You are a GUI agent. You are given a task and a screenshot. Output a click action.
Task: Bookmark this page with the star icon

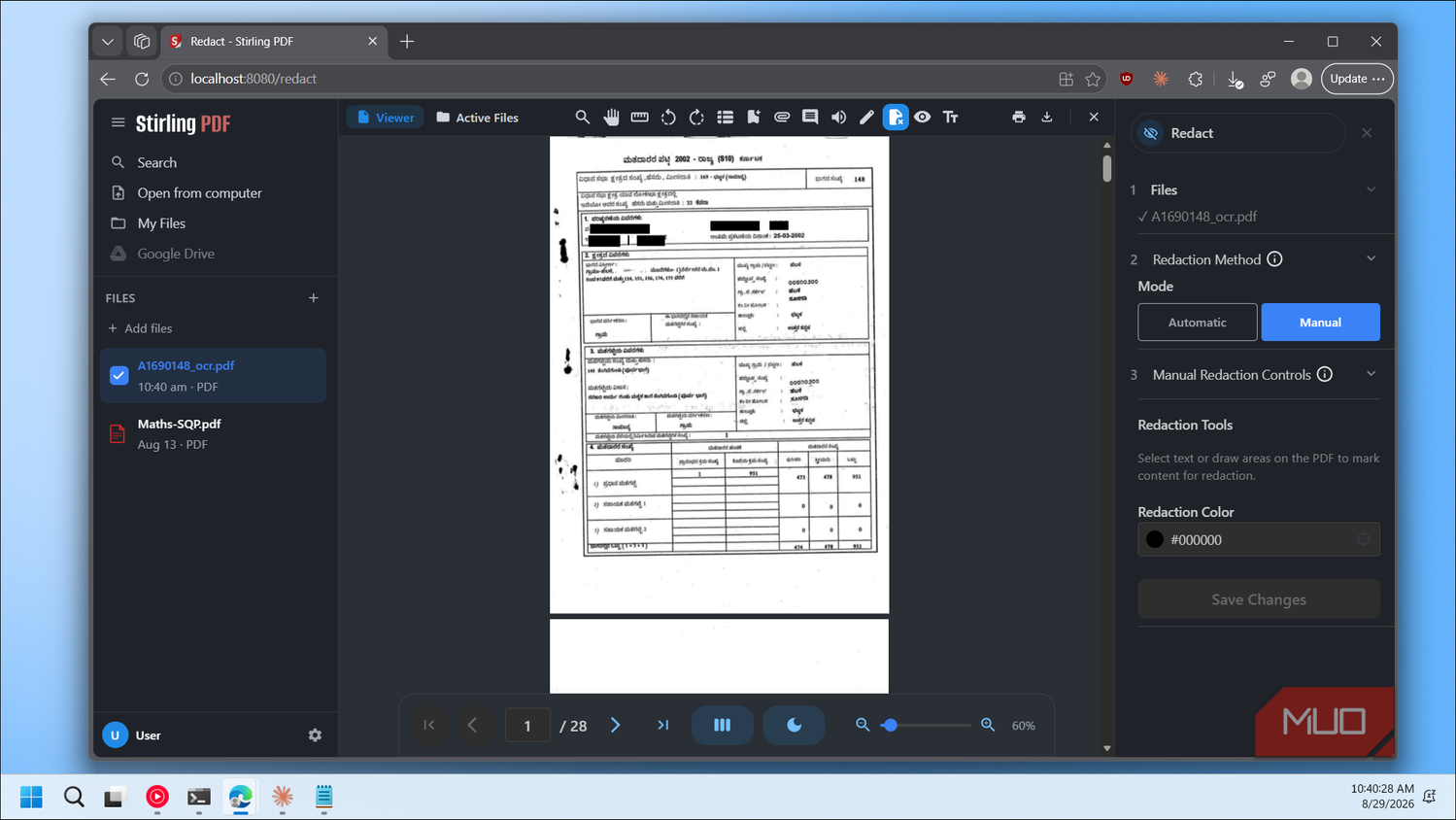[x=1093, y=79]
